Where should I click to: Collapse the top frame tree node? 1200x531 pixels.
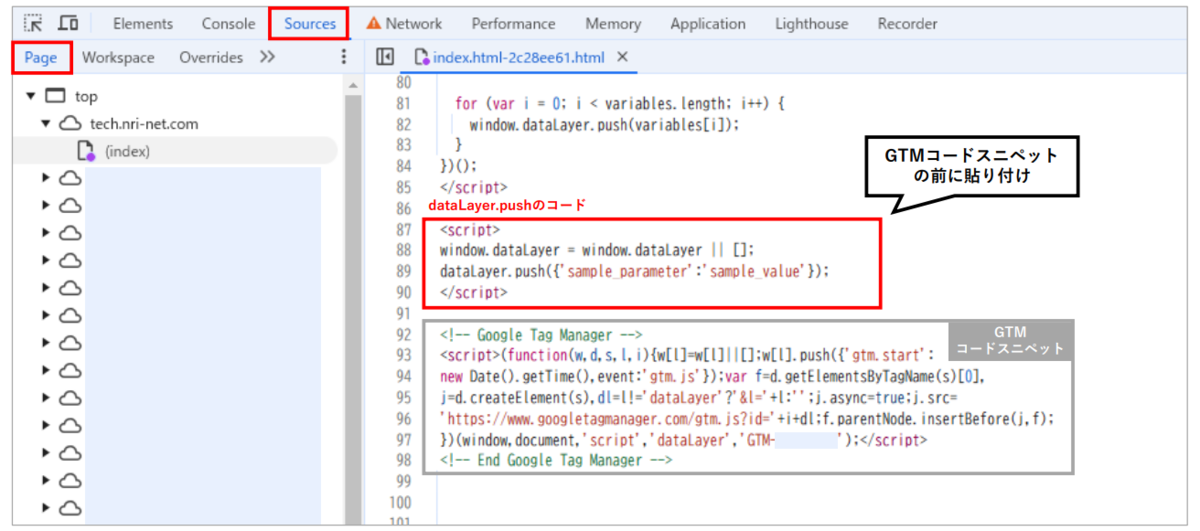[x=30, y=97]
